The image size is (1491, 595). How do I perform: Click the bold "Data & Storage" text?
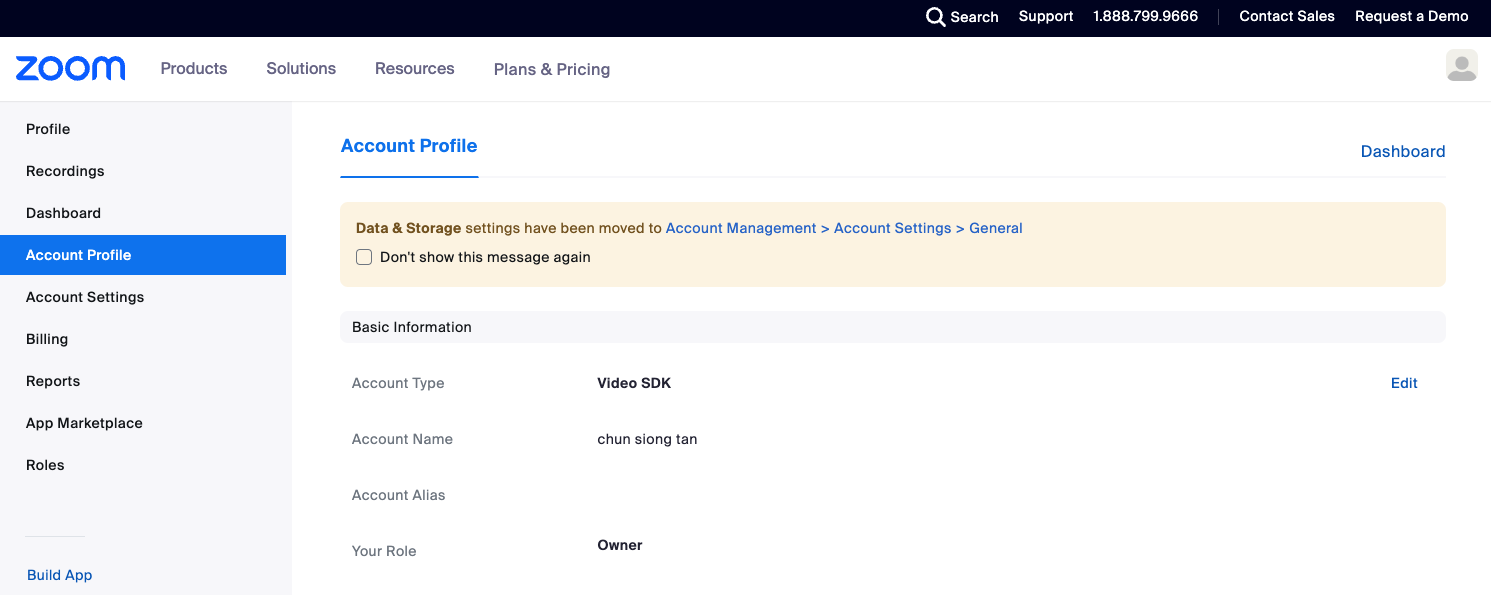tap(409, 228)
